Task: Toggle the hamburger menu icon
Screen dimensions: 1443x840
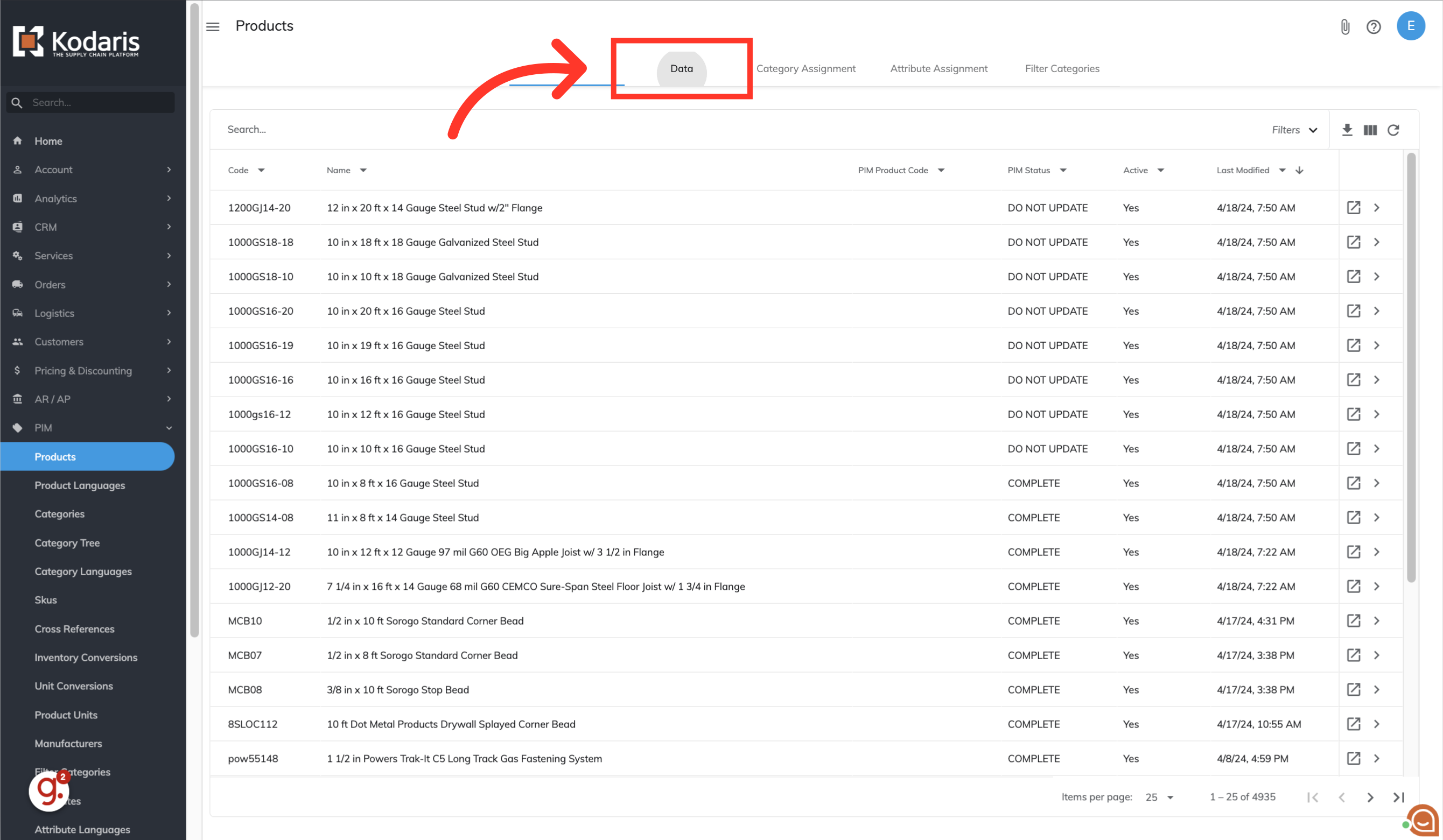Action: pyautogui.click(x=213, y=27)
